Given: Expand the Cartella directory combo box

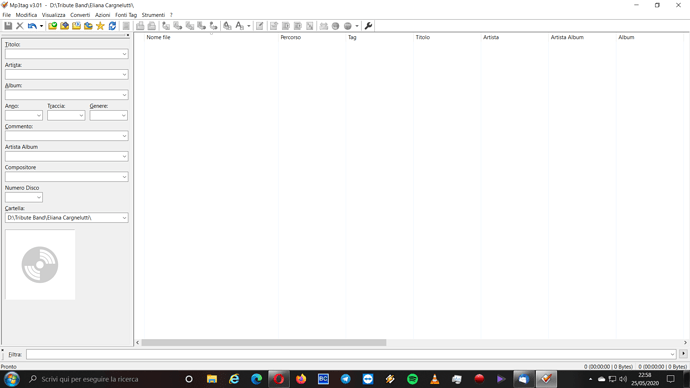Looking at the screenshot, I should coord(124,218).
